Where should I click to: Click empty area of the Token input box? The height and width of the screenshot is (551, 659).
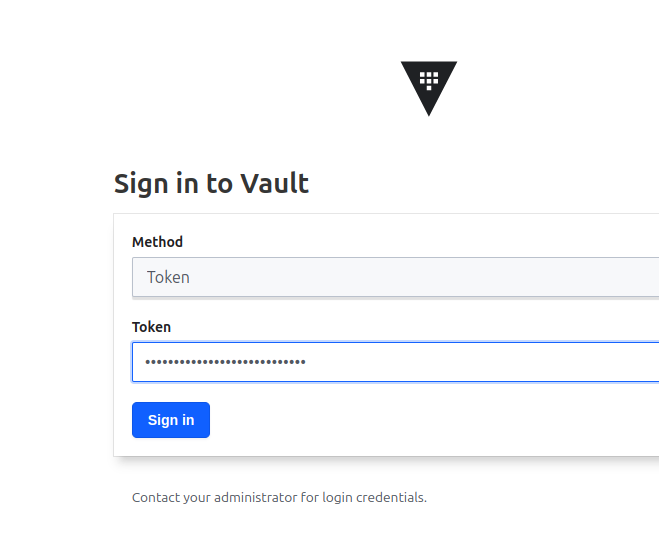point(483,362)
